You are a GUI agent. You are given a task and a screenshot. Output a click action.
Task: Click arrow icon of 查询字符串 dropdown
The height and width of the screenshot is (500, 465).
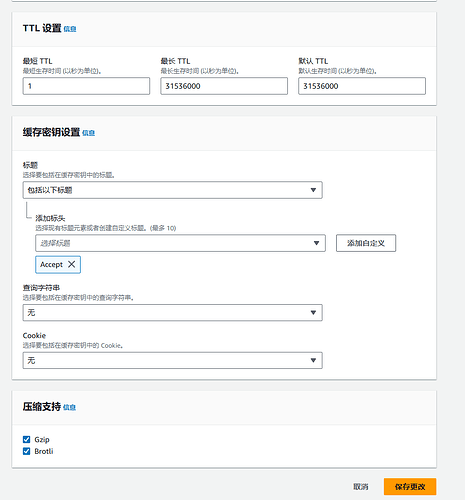click(313, 313)
